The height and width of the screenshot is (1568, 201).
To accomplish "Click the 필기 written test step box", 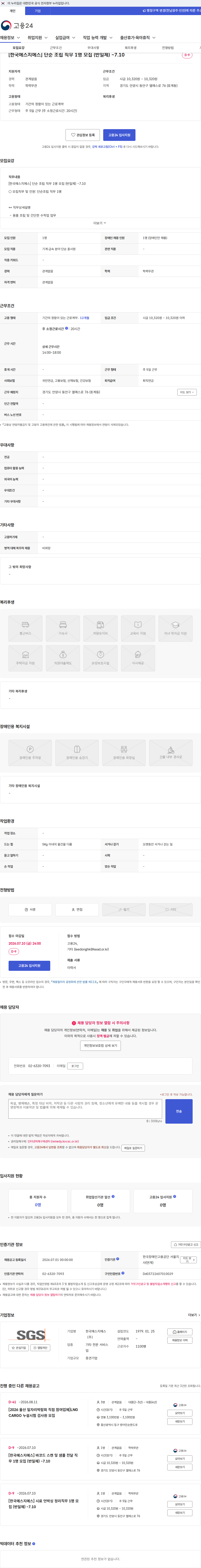I will coord(124,909).
